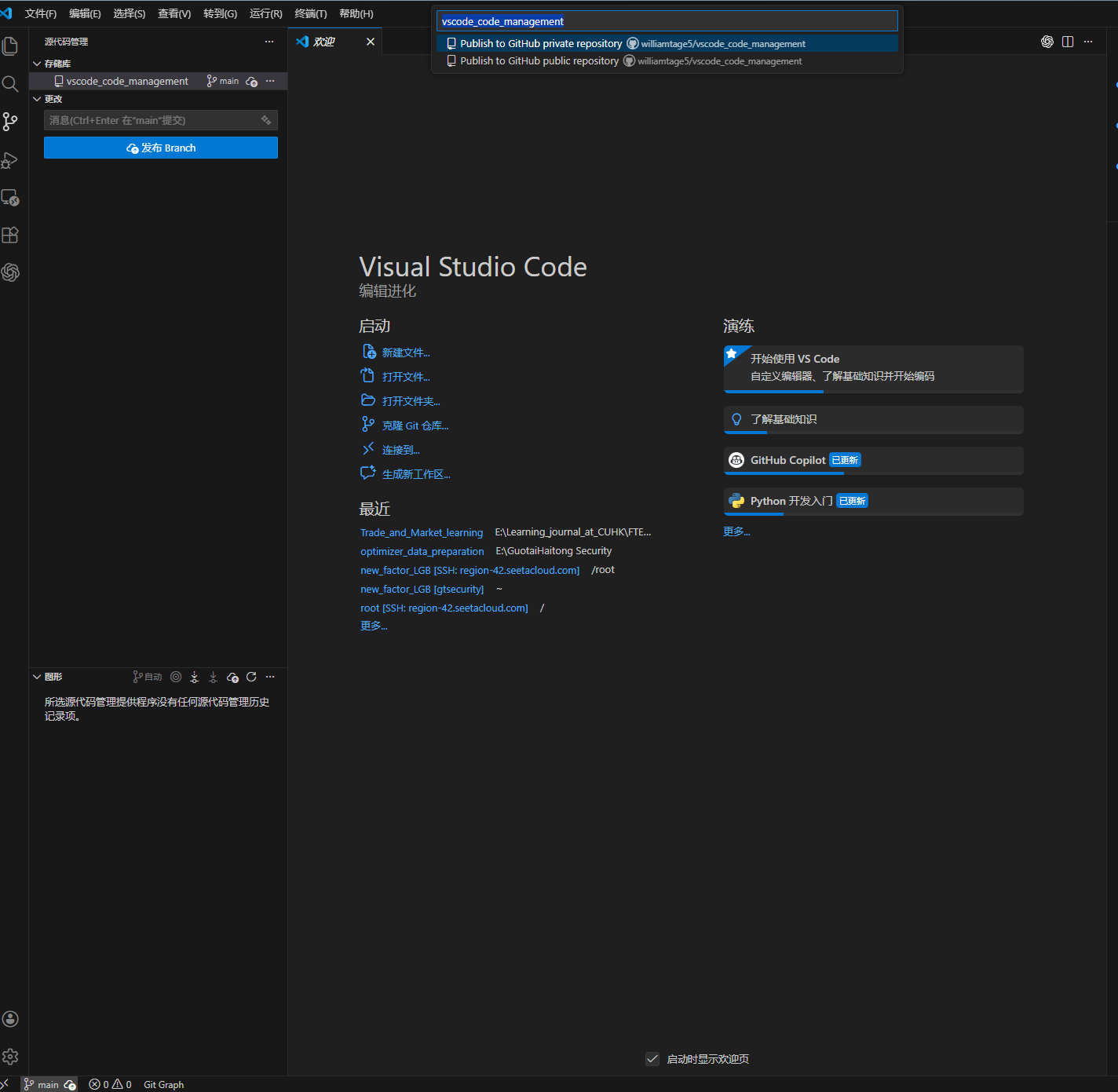The image size is (1118, 1092).
Task: Open the Remote Explorer view
Action: (x=10, y=198)
